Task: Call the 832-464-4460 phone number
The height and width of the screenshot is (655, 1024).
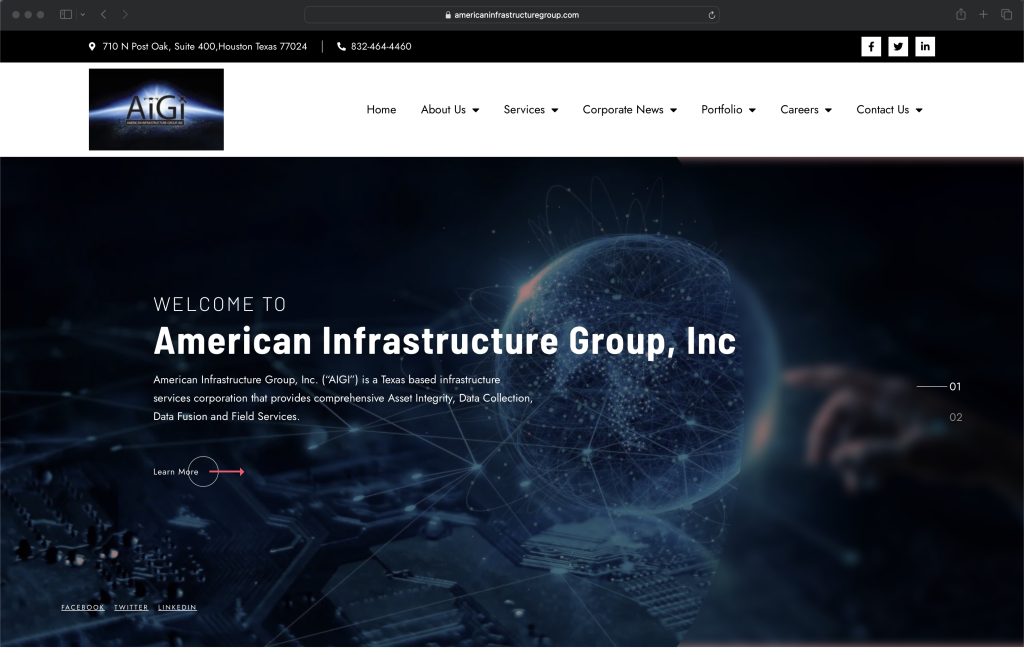Action: (x=381, y=46)
